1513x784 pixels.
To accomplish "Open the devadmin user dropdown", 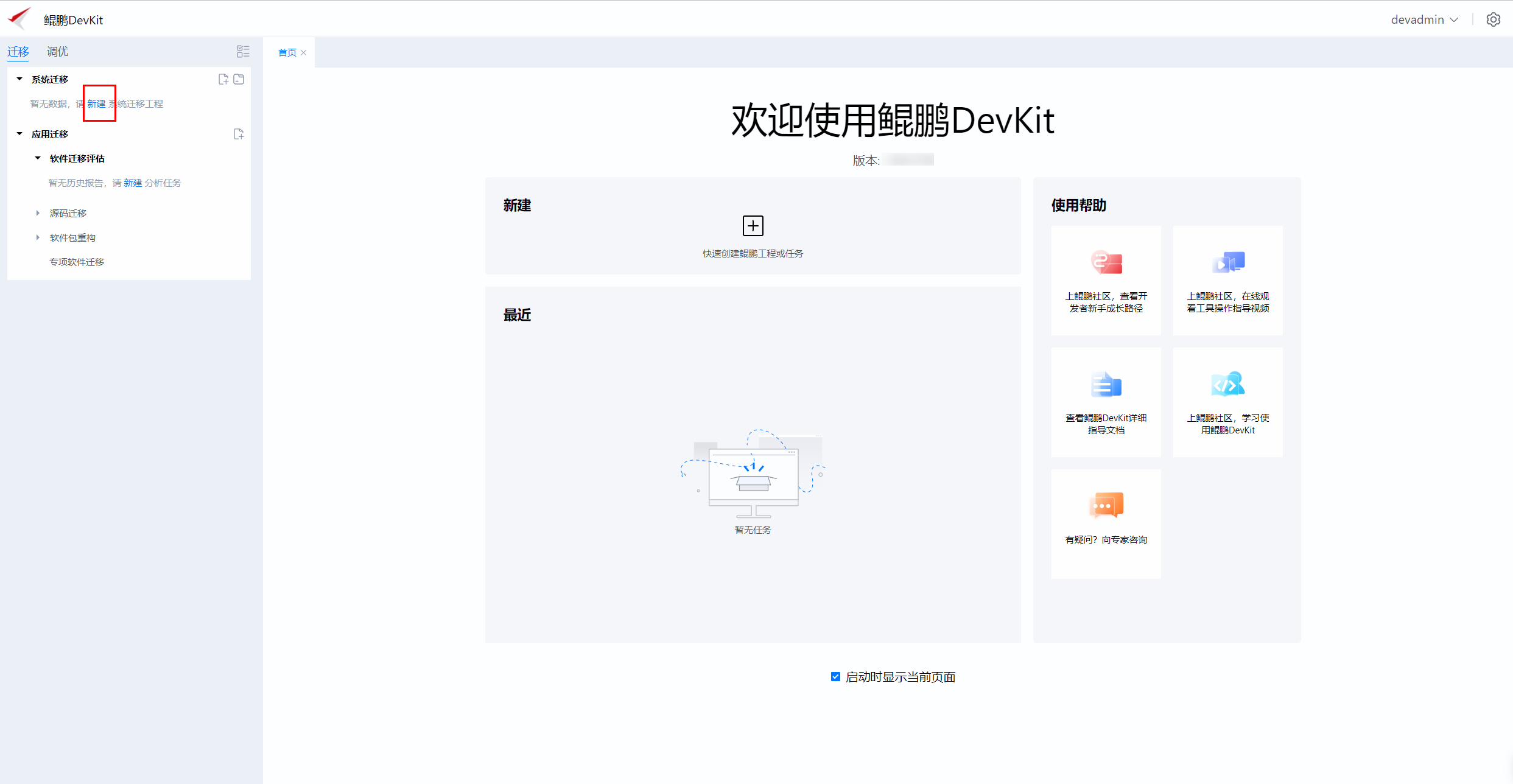I will click(x=1425, y=19).
